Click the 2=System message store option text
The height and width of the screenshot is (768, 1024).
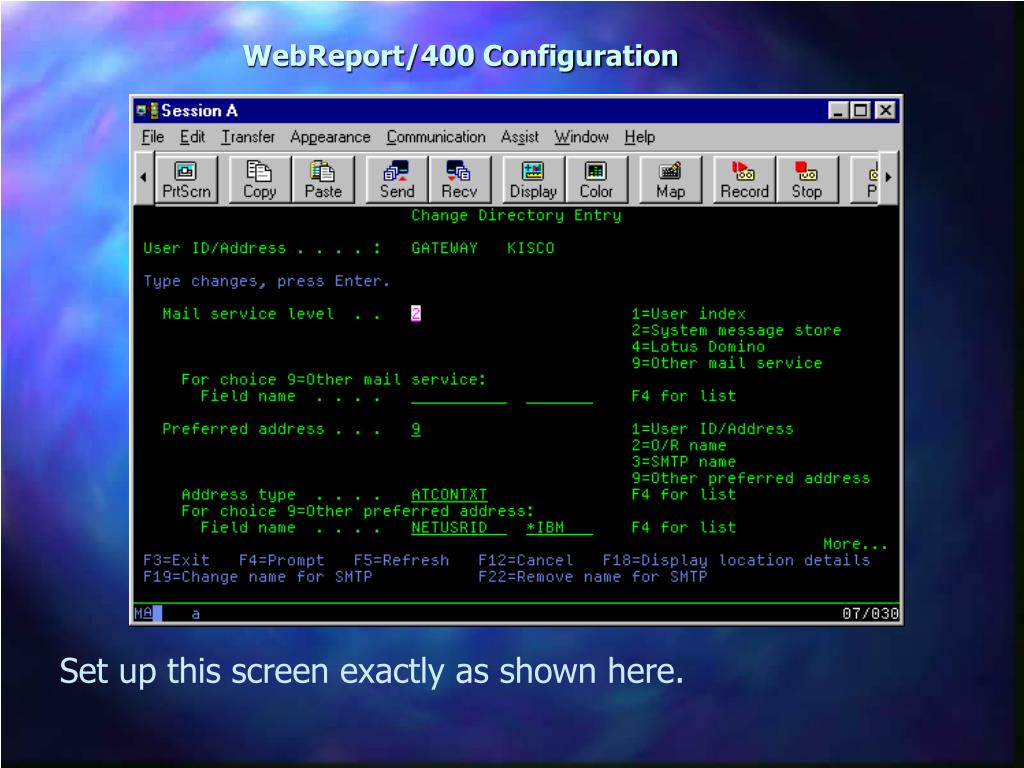(736, 330)
